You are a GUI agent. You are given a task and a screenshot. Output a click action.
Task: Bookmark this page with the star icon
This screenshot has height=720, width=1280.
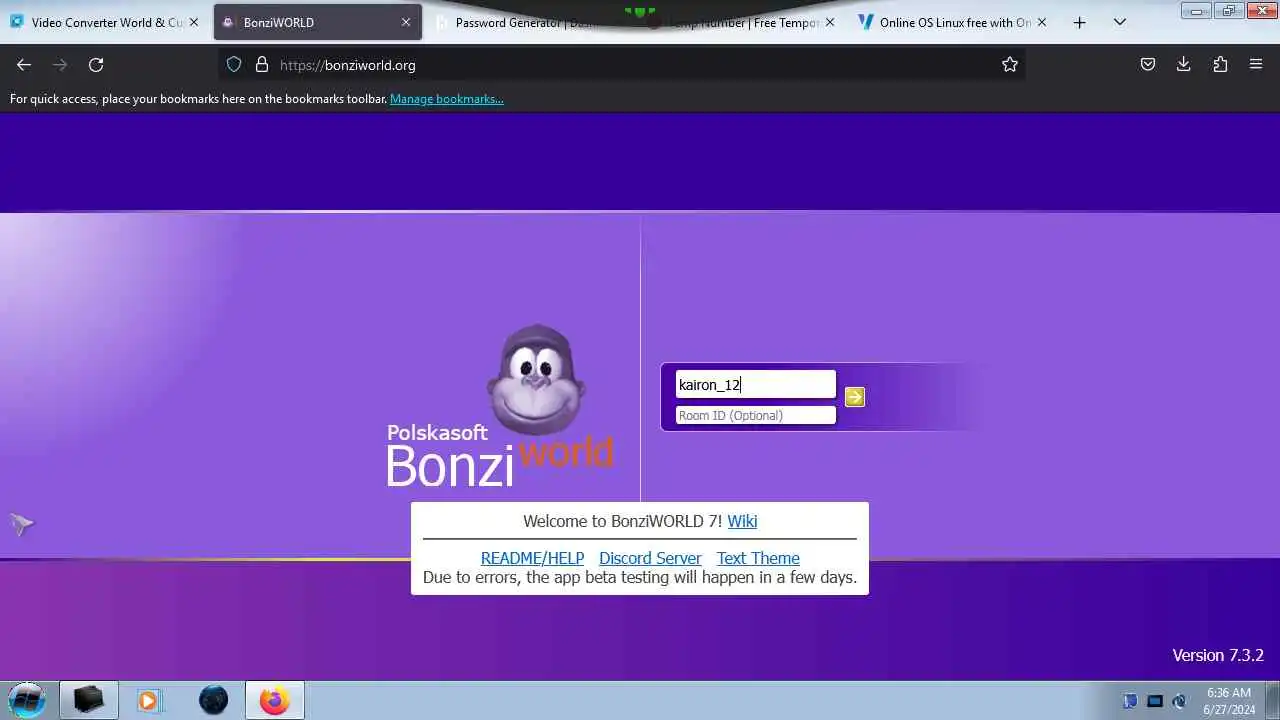pyautogui.click(x=1010, y=65)
